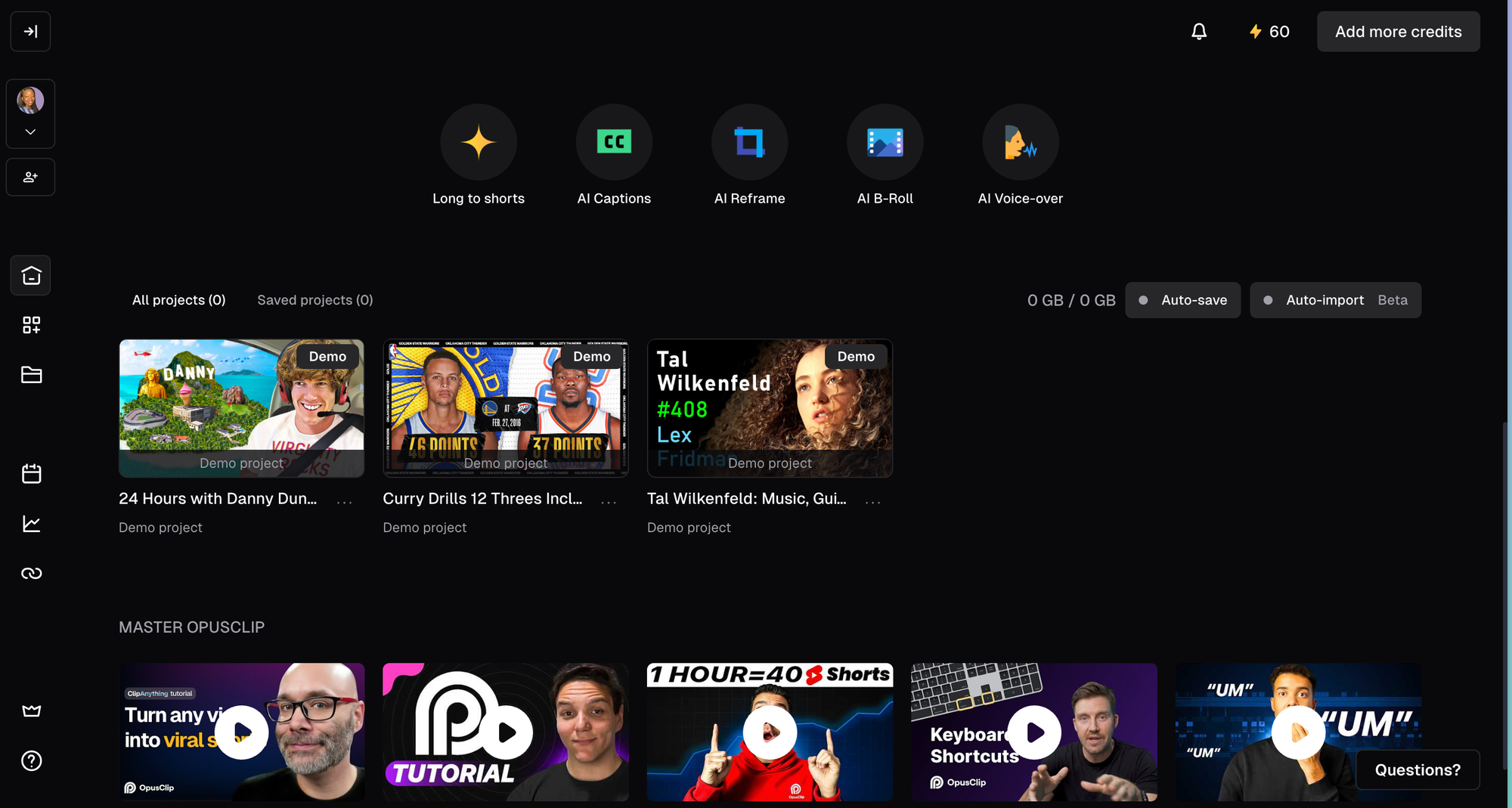Click the Tal Wilkenfeld: Music, Gui... title

747,499
